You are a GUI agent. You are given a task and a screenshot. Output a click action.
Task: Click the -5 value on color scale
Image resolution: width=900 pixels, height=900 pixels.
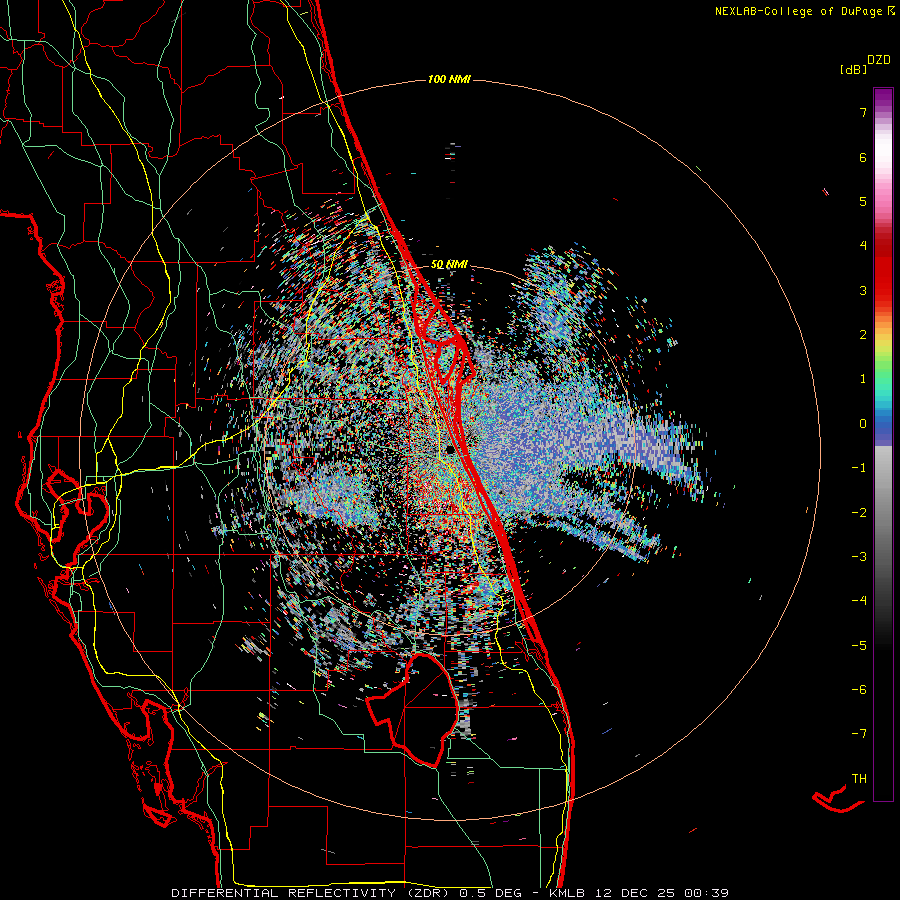pos(859,646)
